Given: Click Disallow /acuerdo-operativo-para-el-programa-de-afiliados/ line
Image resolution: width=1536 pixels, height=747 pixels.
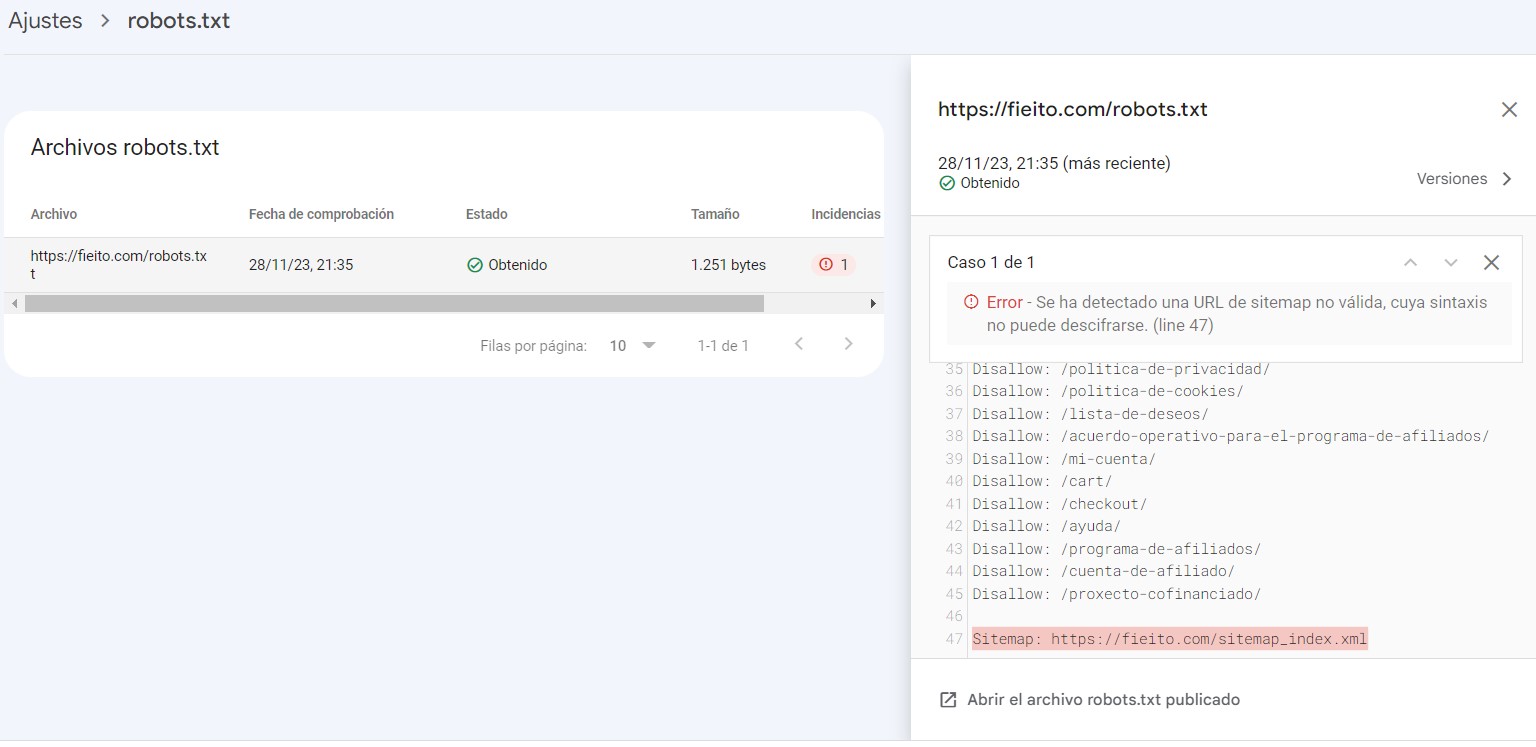Looking at the screenshot, I should [x=1231, y=436].
